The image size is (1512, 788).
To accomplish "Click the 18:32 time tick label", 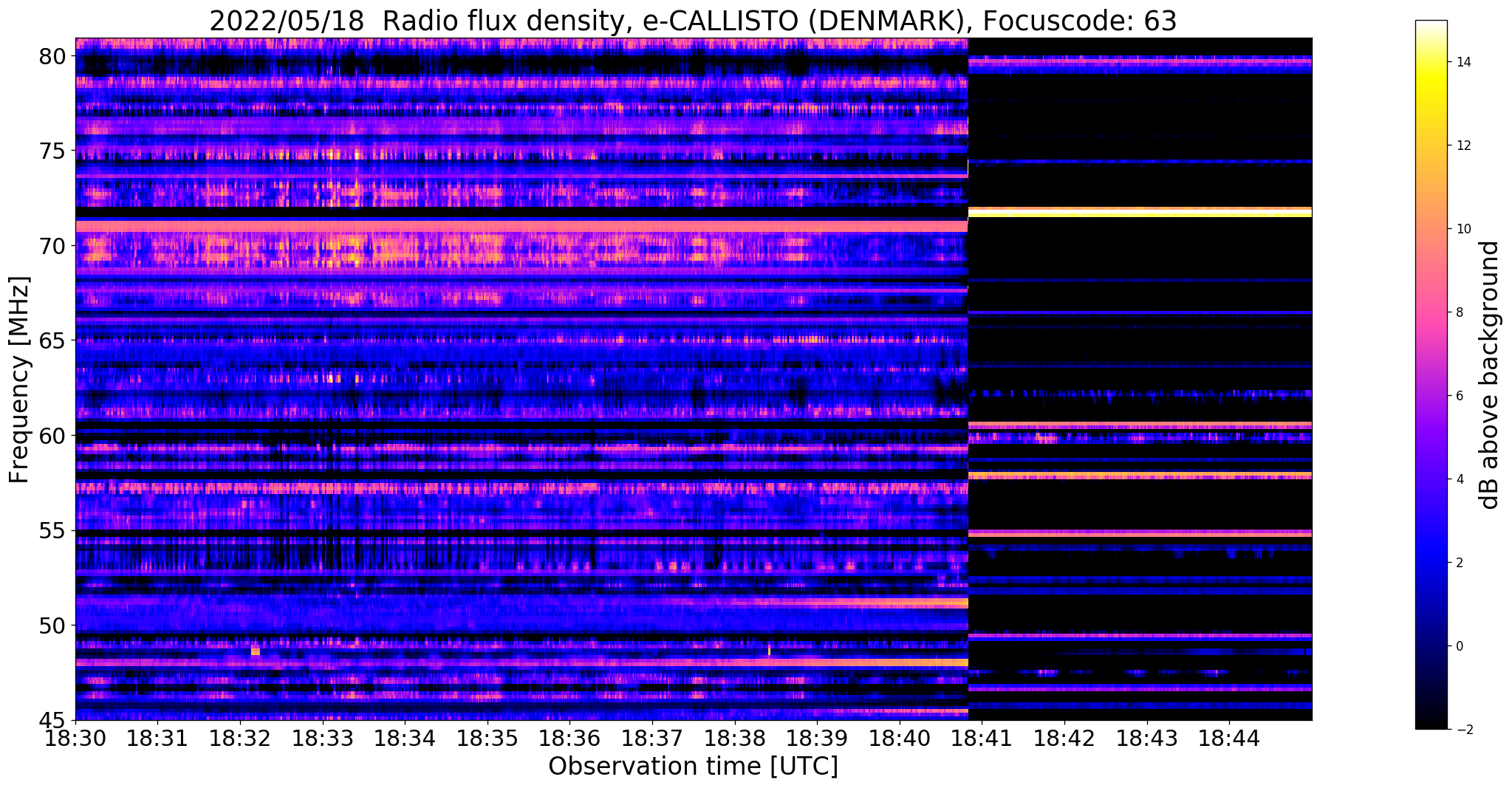I will pos(240,737).
